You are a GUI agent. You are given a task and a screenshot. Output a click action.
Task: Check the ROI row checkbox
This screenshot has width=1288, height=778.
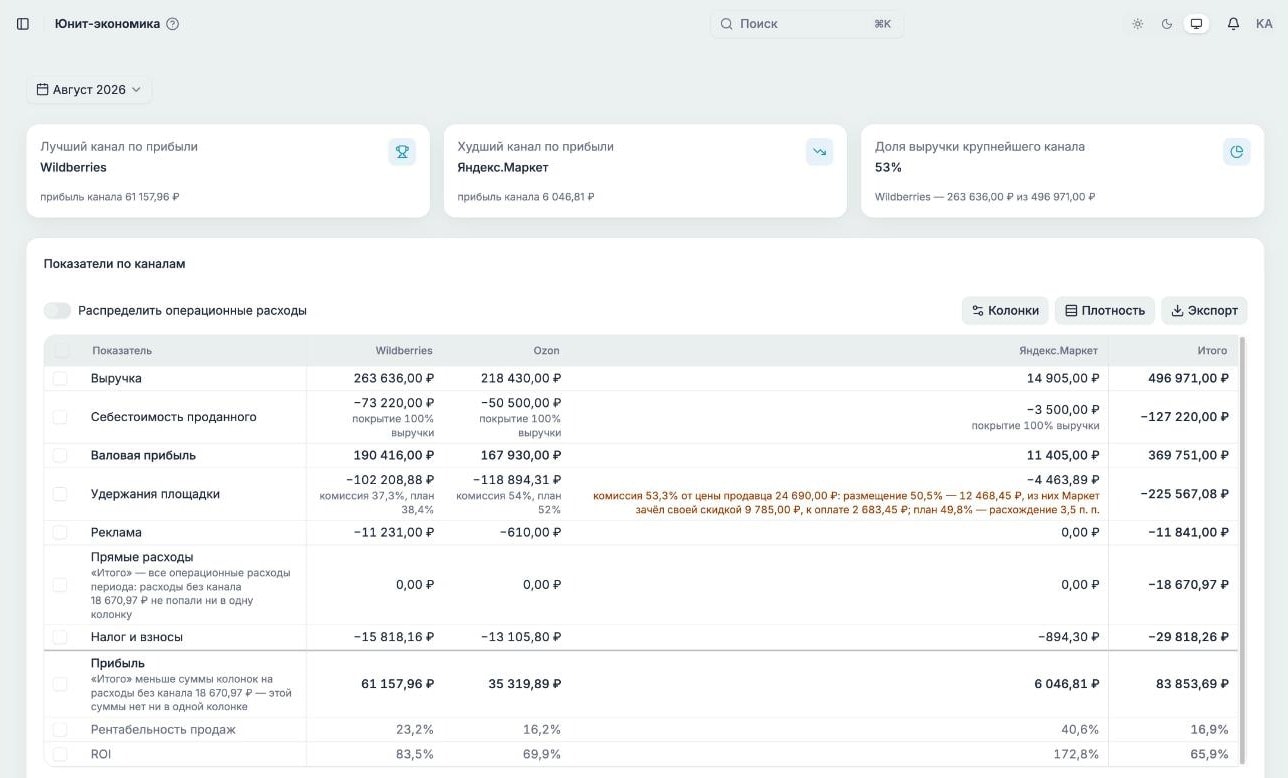[60, 754]
